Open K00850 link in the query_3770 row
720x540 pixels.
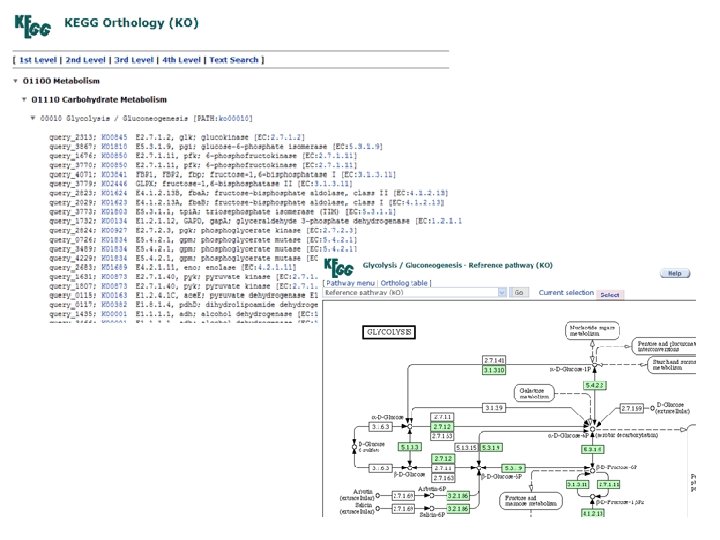pos(114,165)
